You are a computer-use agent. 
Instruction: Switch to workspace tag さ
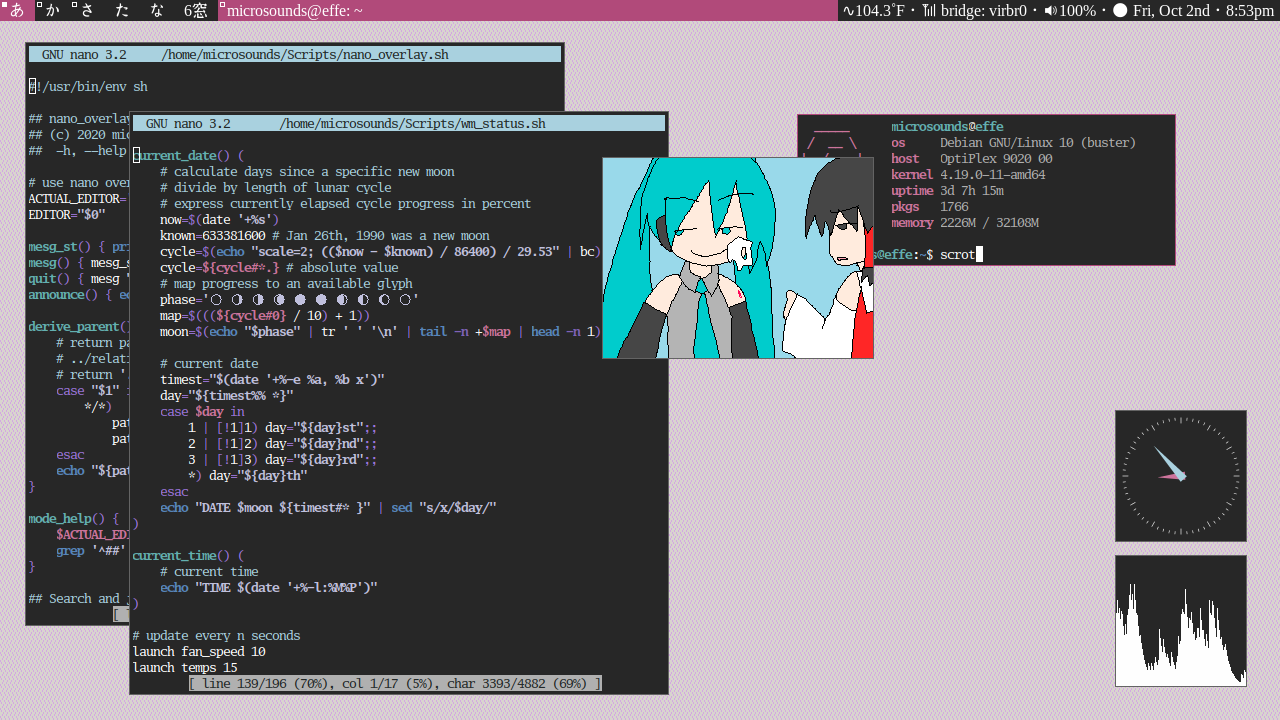coord(88,10)
